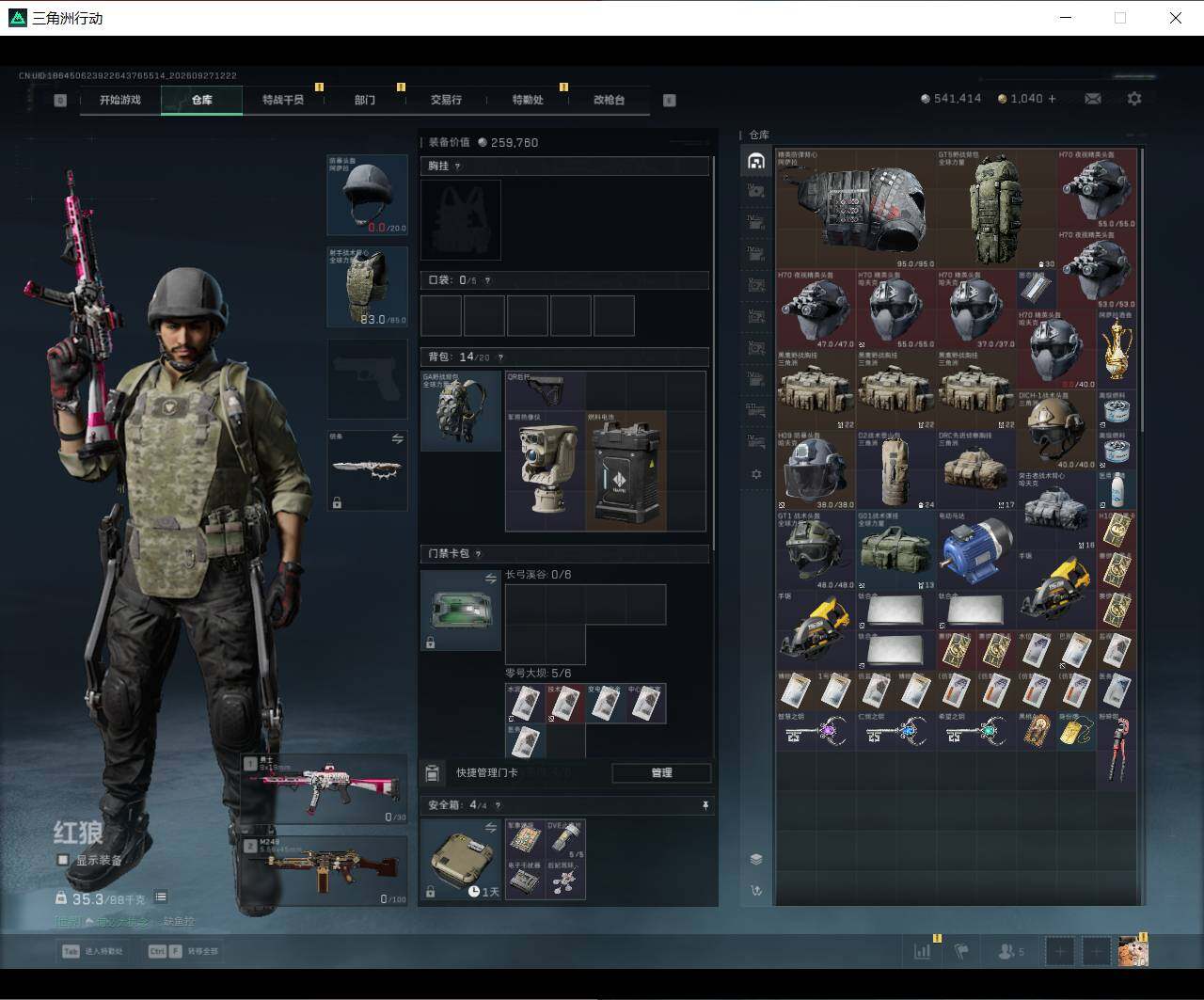Viewport: 1204px width, 1000px height.
Task: Select the M249 weapon slot
Action: click(x=325, y=871)
